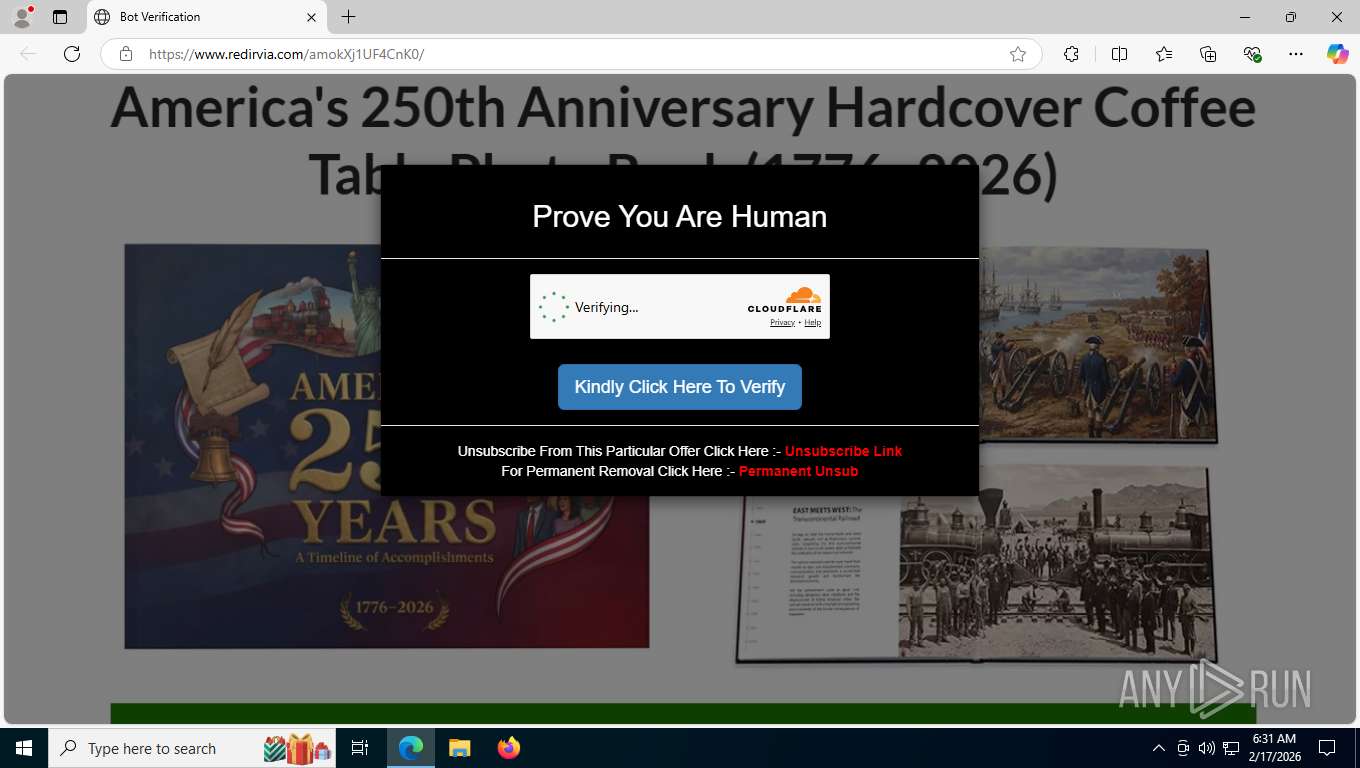Open Cloudflare Privacy link
The height and width of the screenshot is (768, 1360).
coord(782,323)
